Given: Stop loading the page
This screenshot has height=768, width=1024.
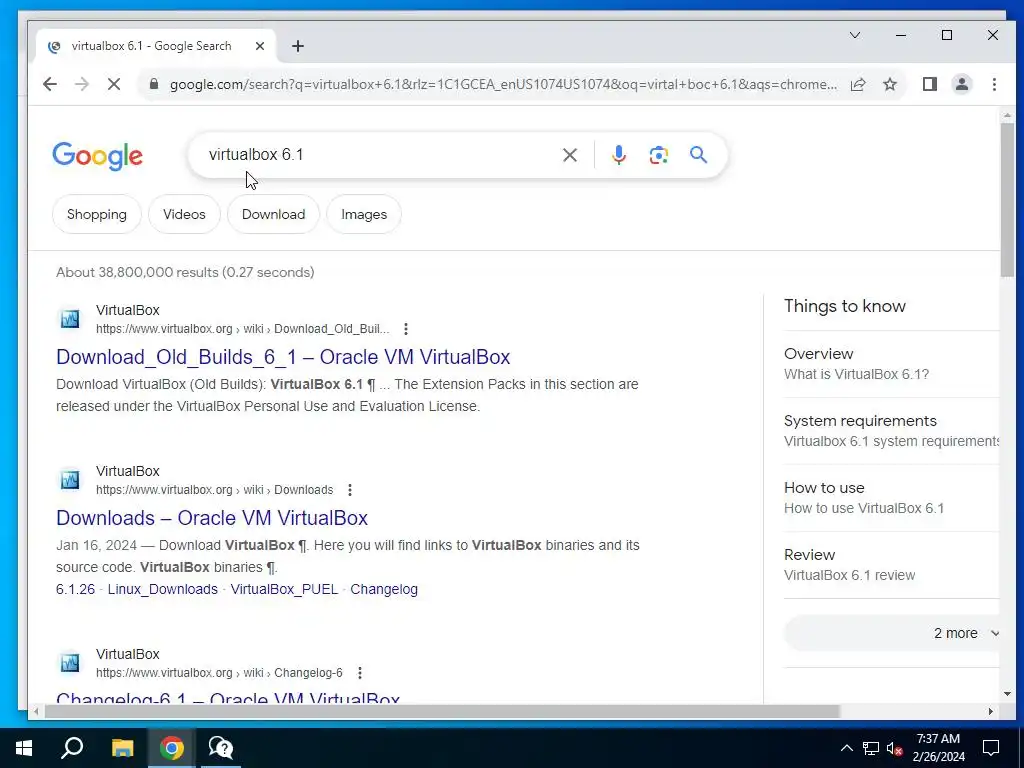Looking at the screenshot, I should pos(114,84).
